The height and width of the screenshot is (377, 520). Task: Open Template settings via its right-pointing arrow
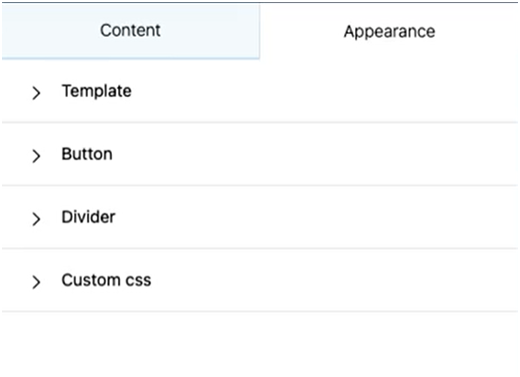(x=36, y=93)
